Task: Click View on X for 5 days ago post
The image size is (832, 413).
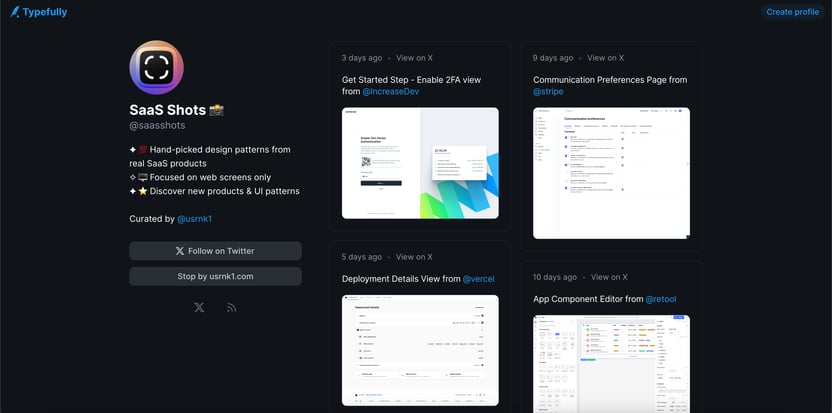Action: [x=414, y=257]
